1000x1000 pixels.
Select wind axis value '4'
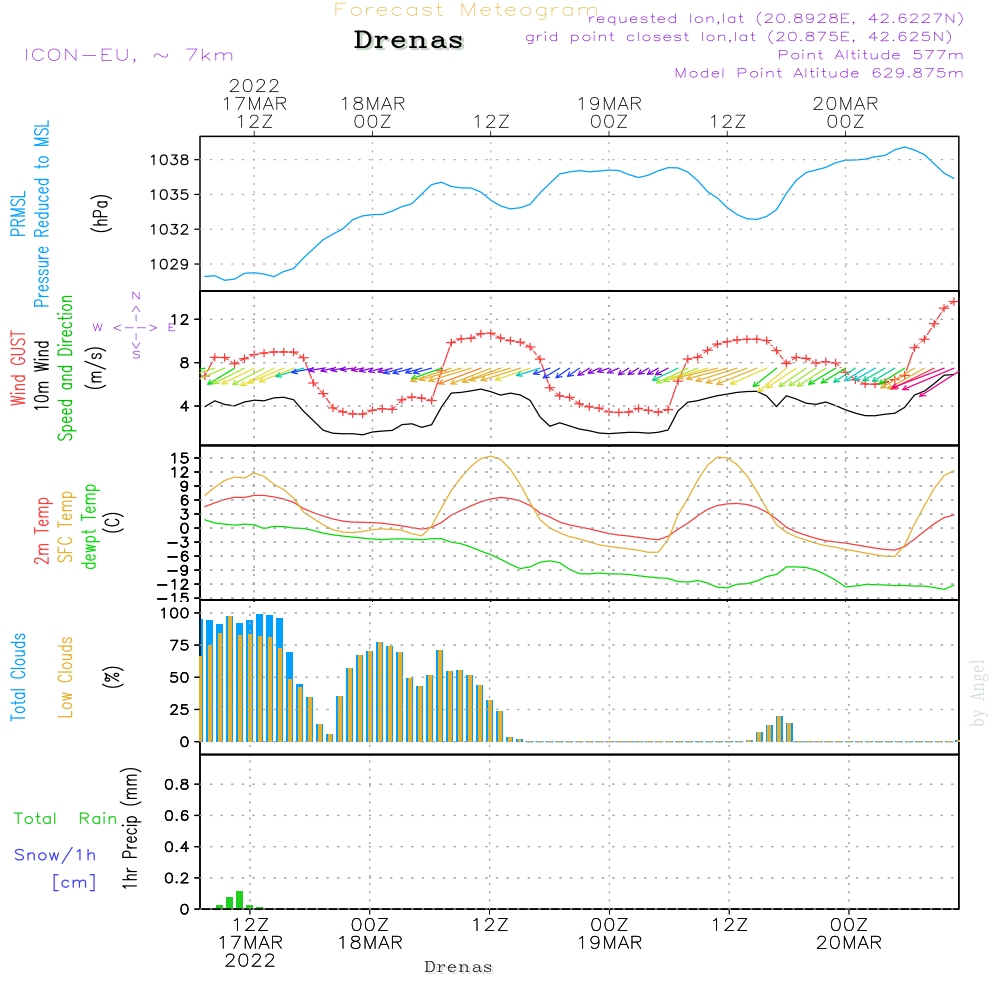tap(185, 406)
